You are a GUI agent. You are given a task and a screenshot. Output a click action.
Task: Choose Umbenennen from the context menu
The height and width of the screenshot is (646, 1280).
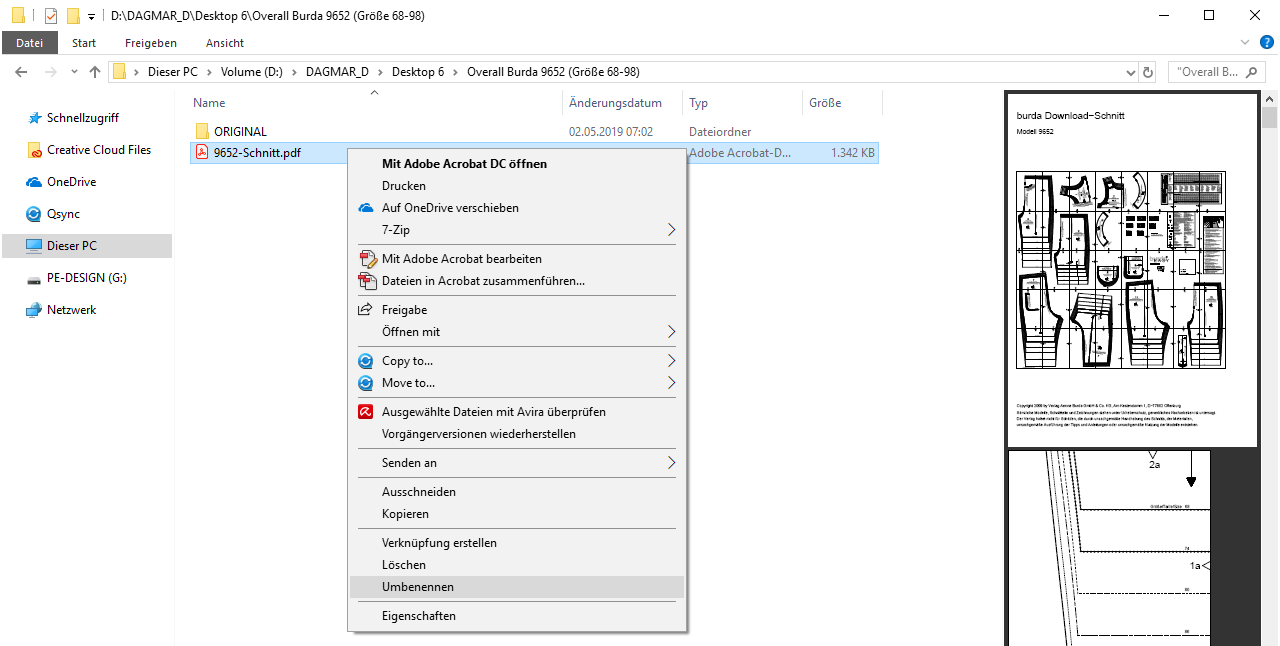(x=417, y=587)
